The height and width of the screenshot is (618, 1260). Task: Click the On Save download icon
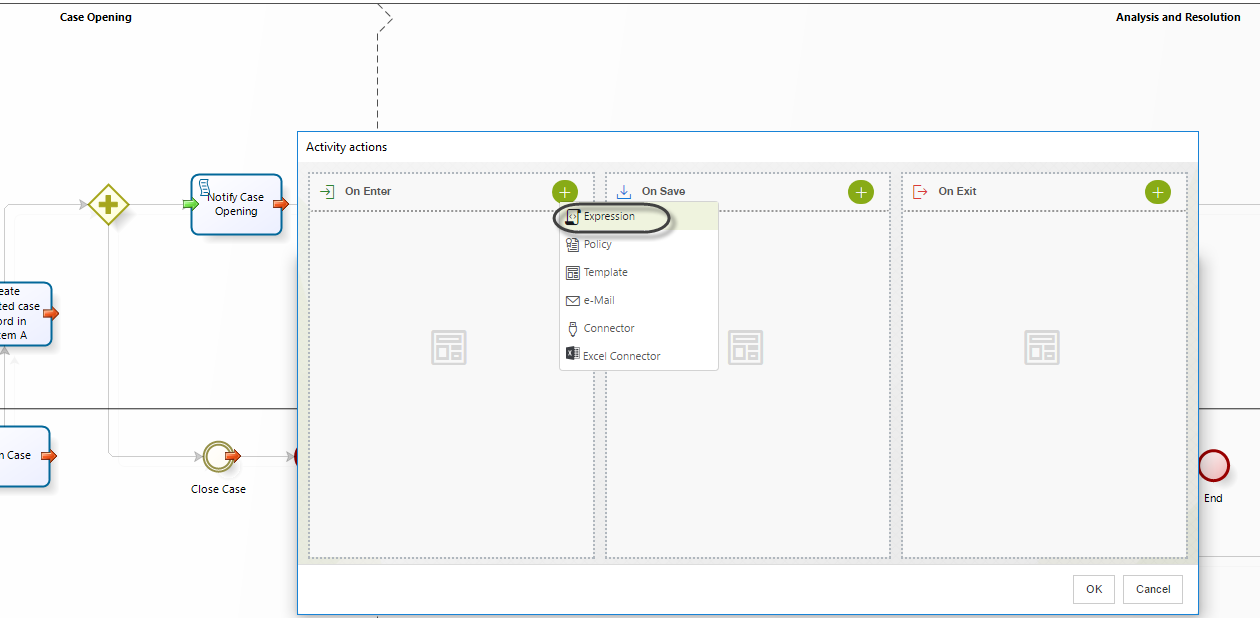pos(624,191)
